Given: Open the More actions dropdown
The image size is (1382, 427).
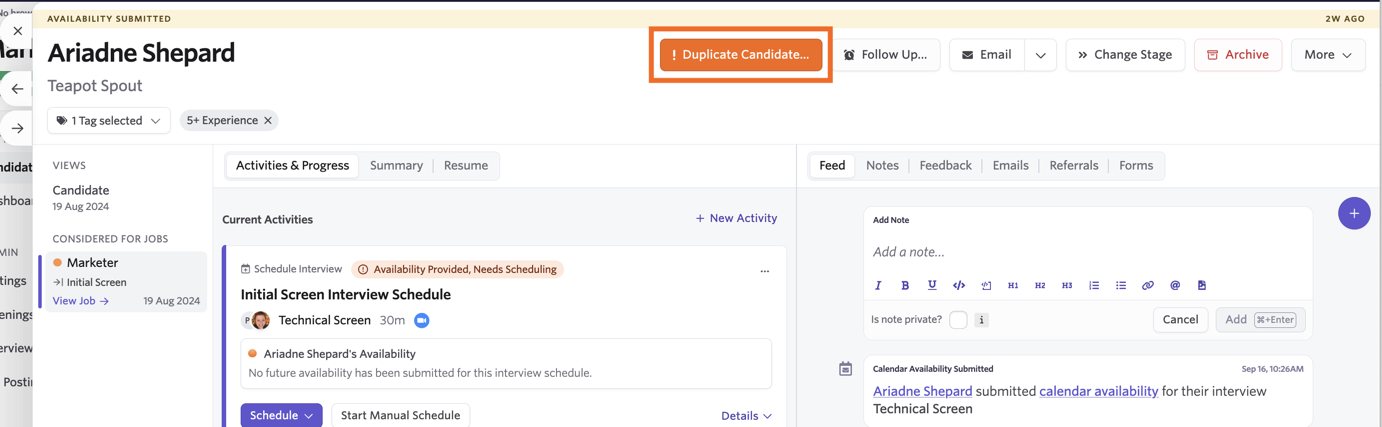Looking at the screenshot, I should (x=1328, y=55).
